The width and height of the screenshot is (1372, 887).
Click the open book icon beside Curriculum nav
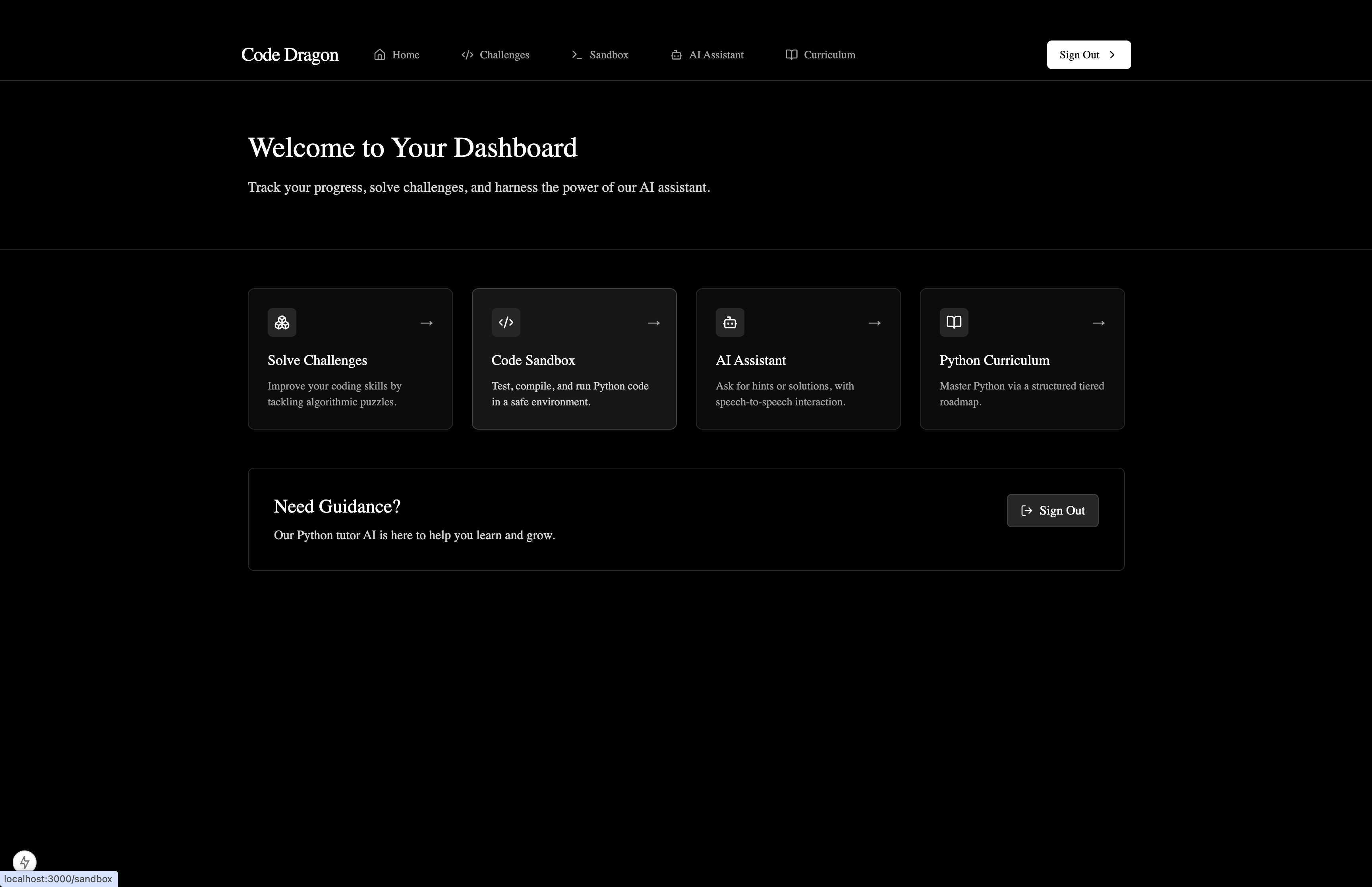tap(791, 55)
